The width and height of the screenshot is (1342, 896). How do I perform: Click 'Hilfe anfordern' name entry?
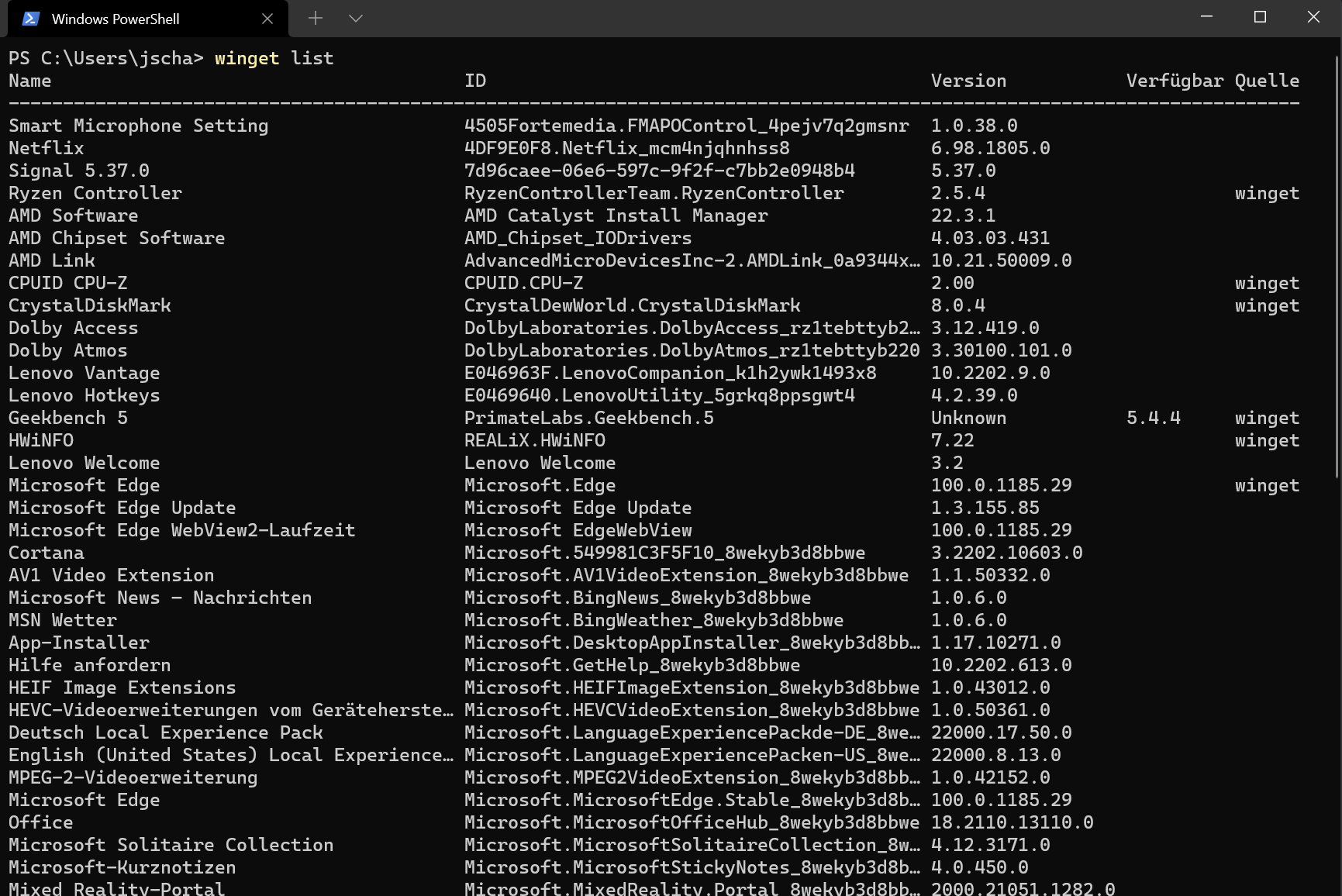(90, 665)
